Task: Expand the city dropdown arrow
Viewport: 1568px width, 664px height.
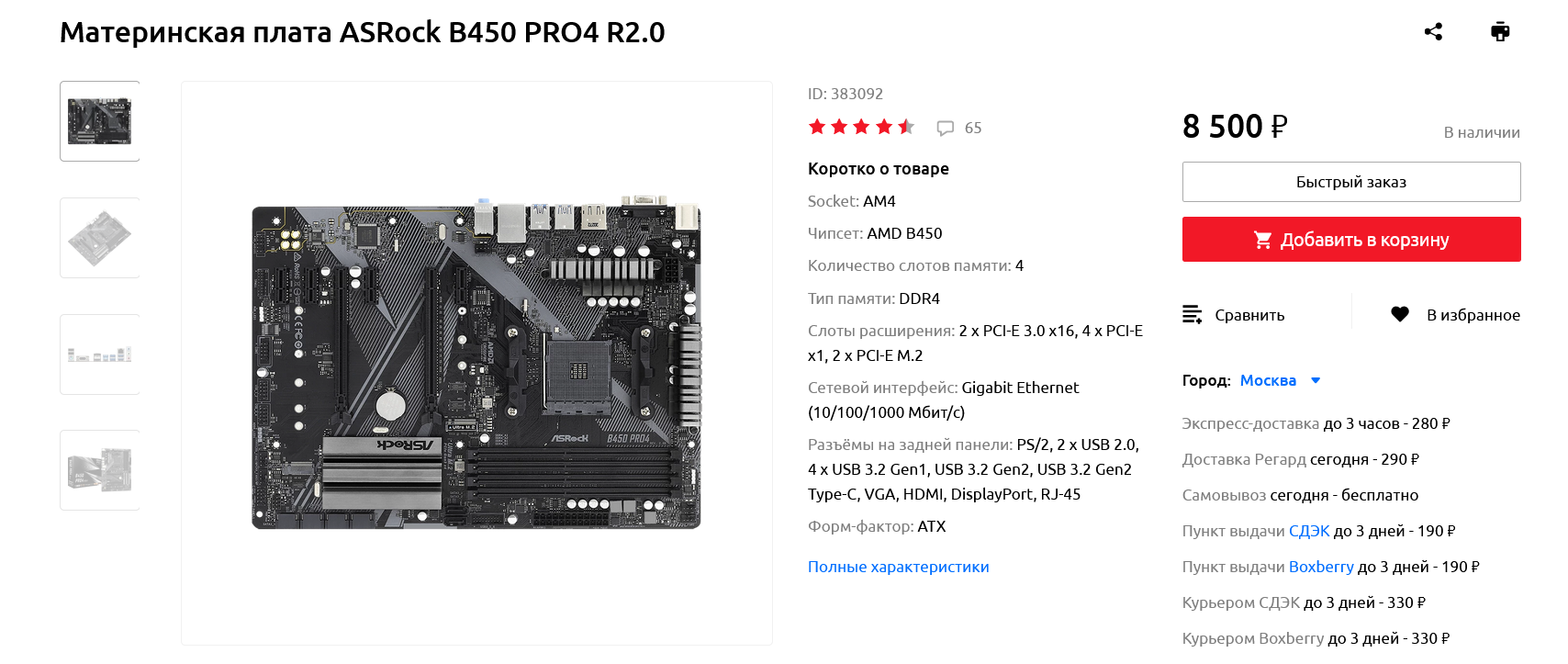Action: click(x=1316, y=380)
